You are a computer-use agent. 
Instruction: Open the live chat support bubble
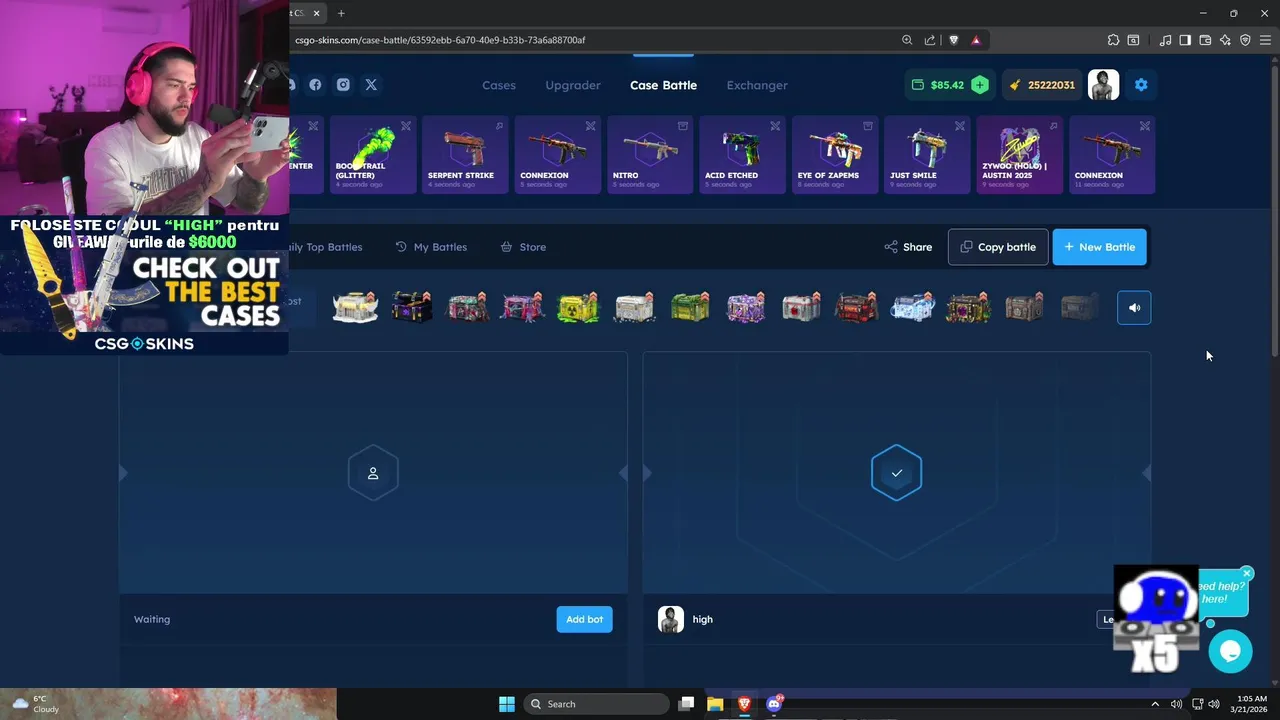1230,652
